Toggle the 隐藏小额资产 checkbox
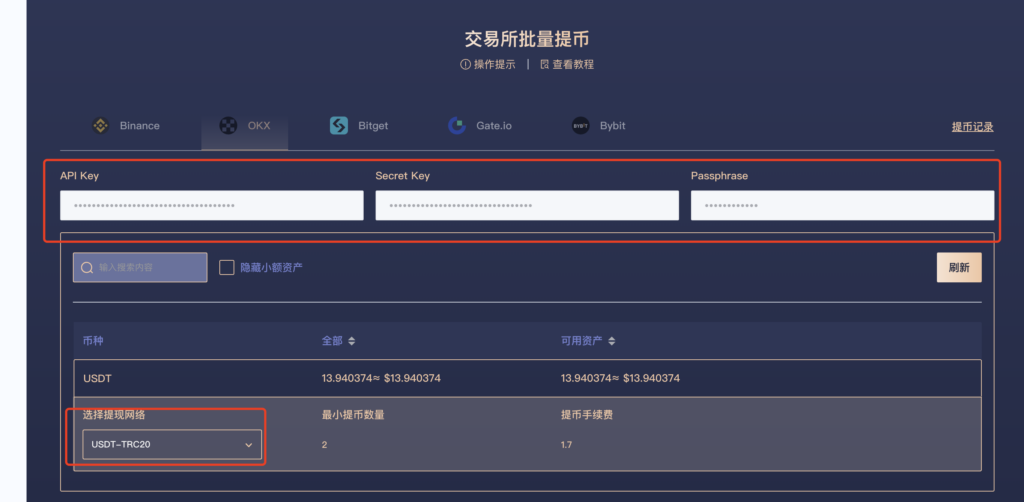This screenshot has height=502, width=1024. point(227,268)
